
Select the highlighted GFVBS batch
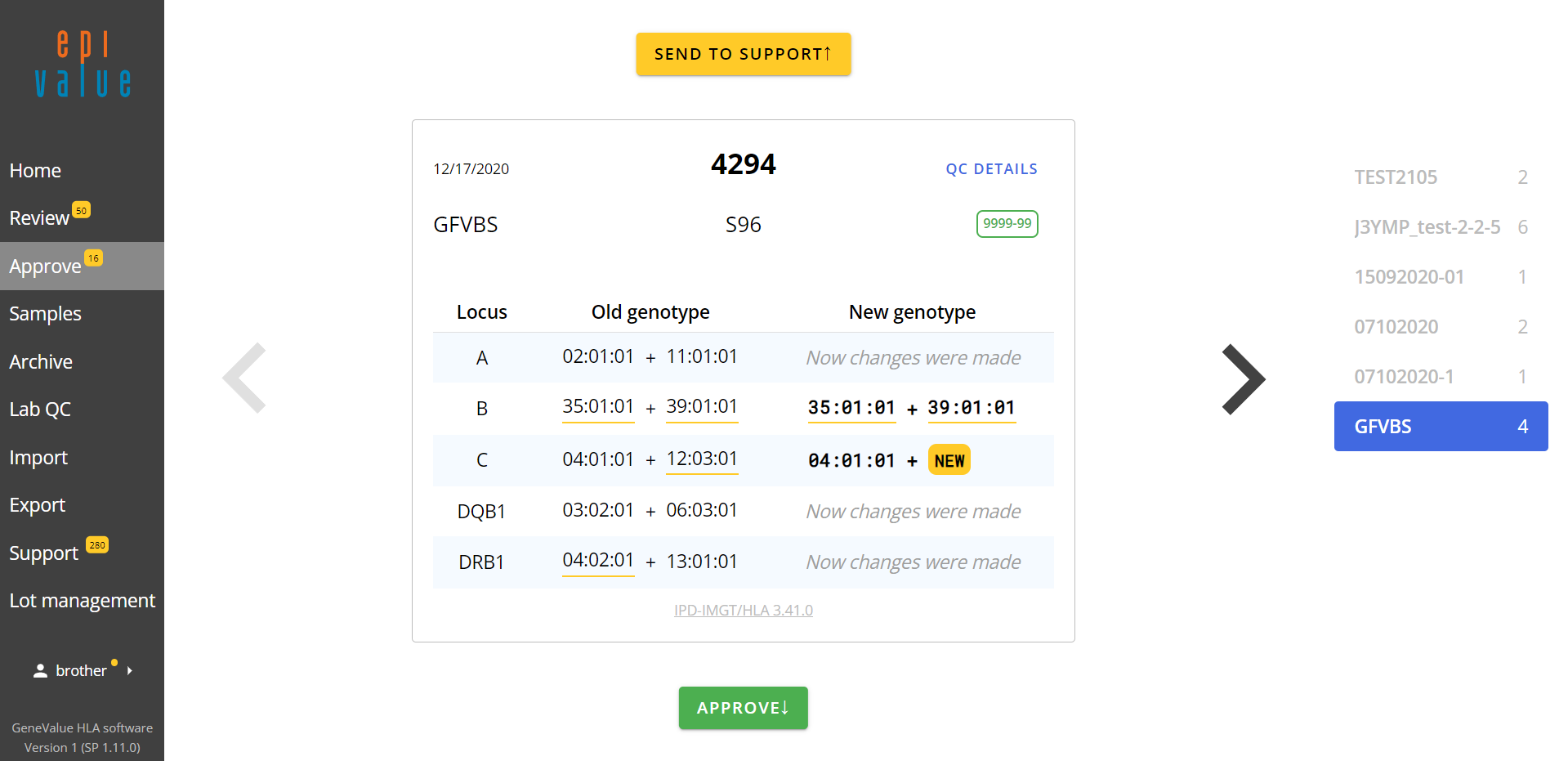tap(1441, 427)
